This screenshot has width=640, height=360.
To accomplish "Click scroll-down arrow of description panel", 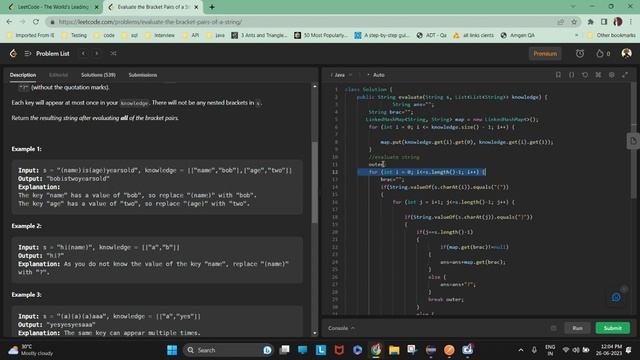I will 315,333.
